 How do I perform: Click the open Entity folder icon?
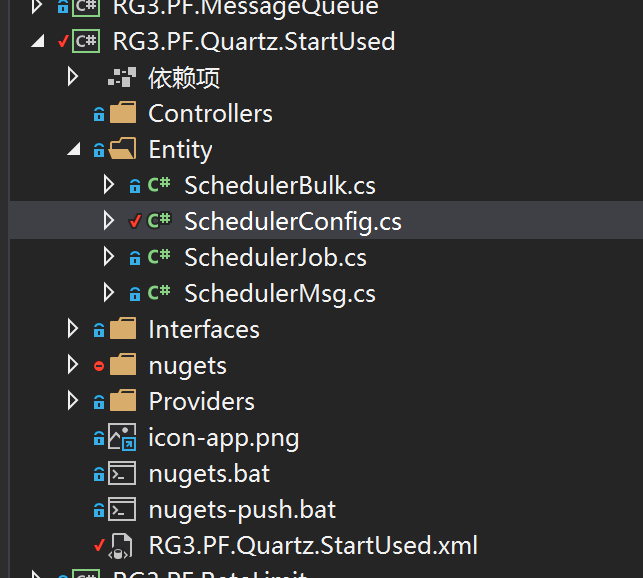[122, 148]
